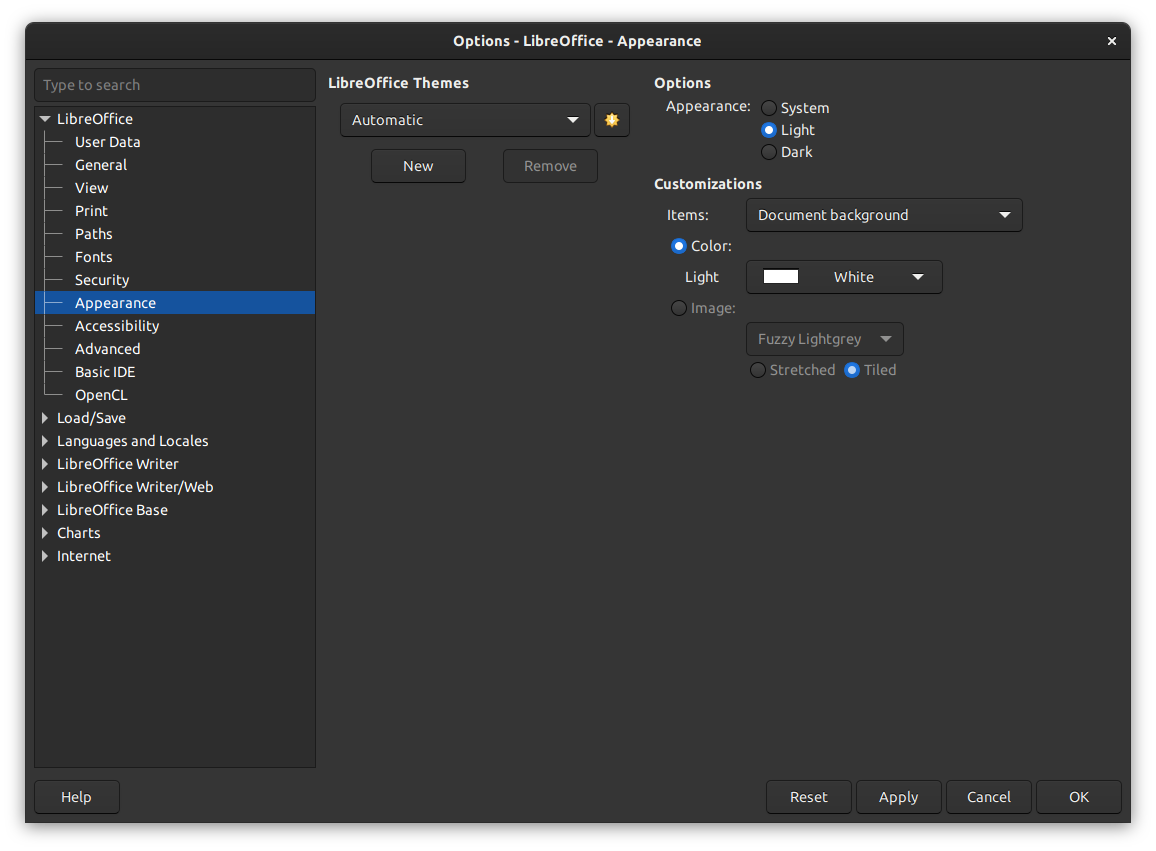Click the New theme button
Screen dimensions: 1156x851
point(418,166)
